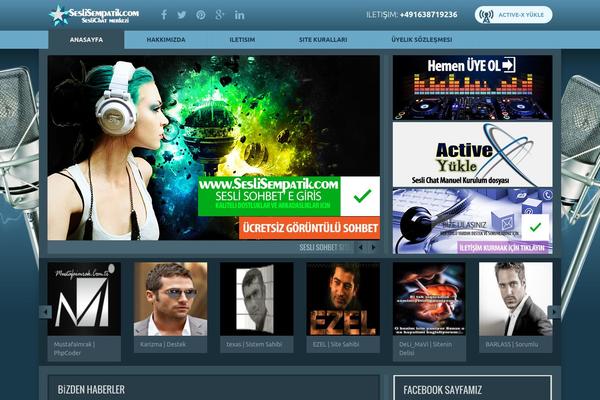
Task: Open the ILETISIM menu item
Action: pos(242,39)
